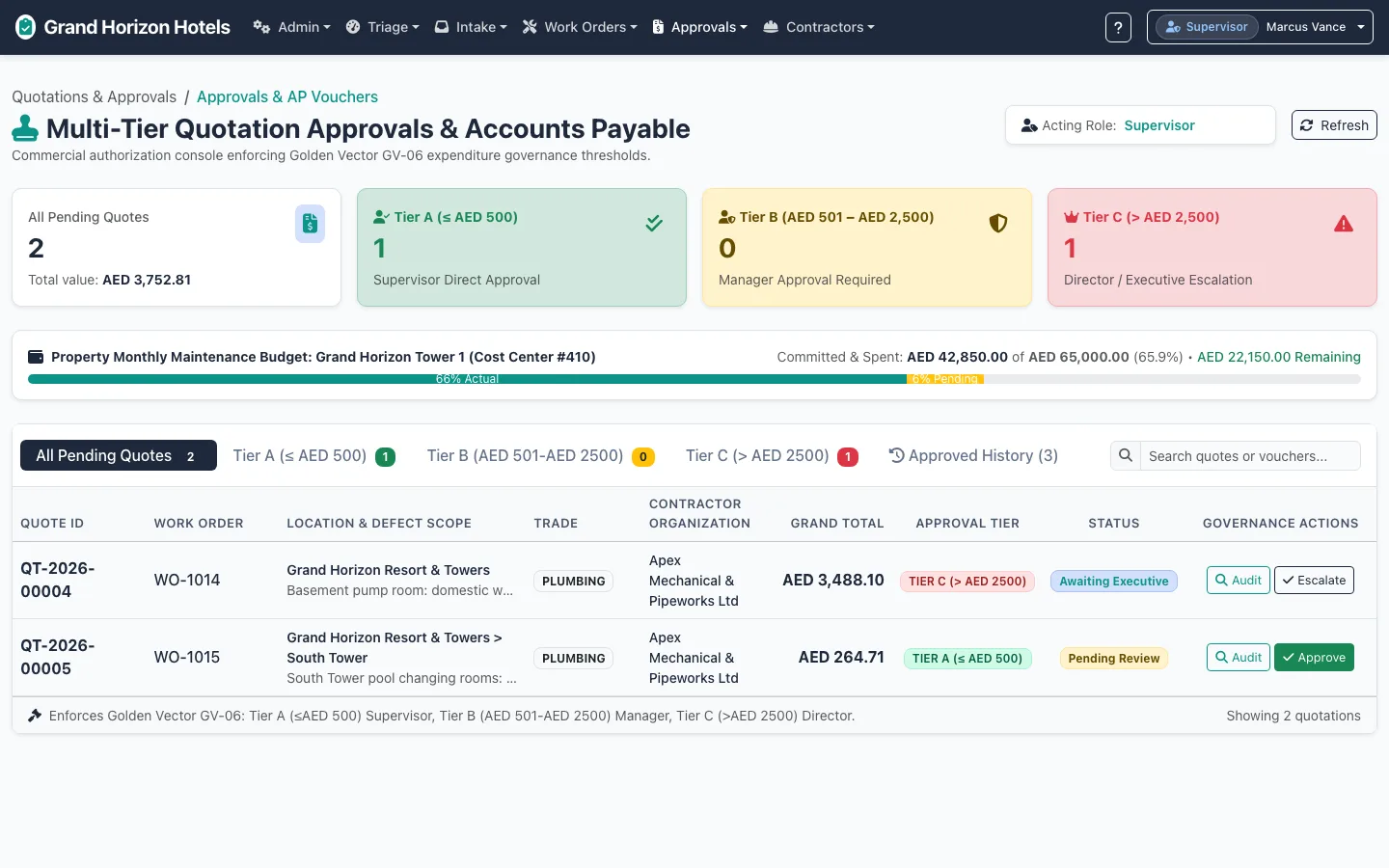
Task: Click the Awaiting Executive status badge
Action: [1114, 581]
